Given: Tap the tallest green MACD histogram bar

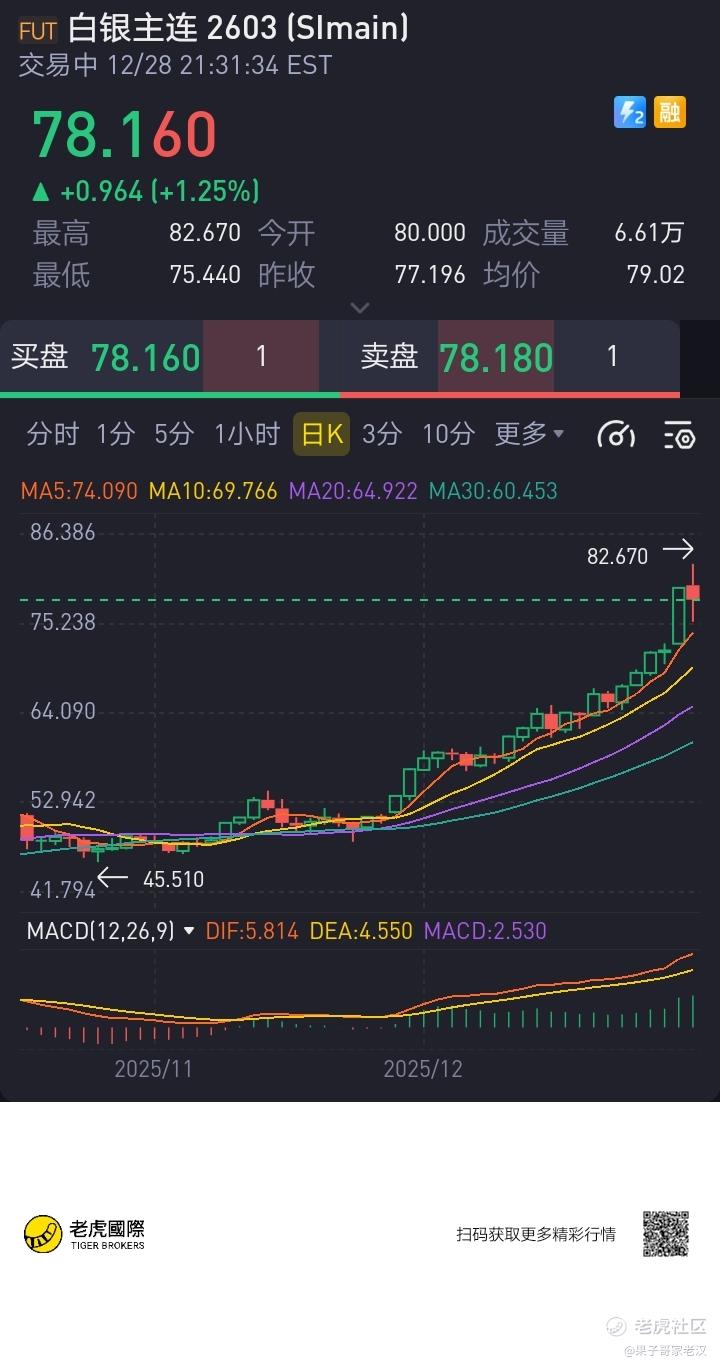Looking at the screenshot, I should 692,1012.
